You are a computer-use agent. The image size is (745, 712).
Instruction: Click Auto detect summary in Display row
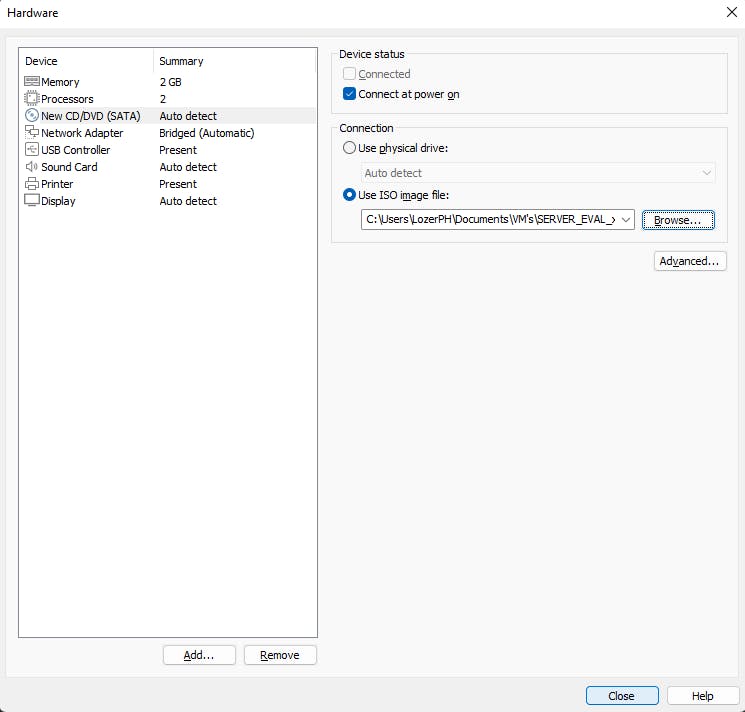(x=188, y=201)
